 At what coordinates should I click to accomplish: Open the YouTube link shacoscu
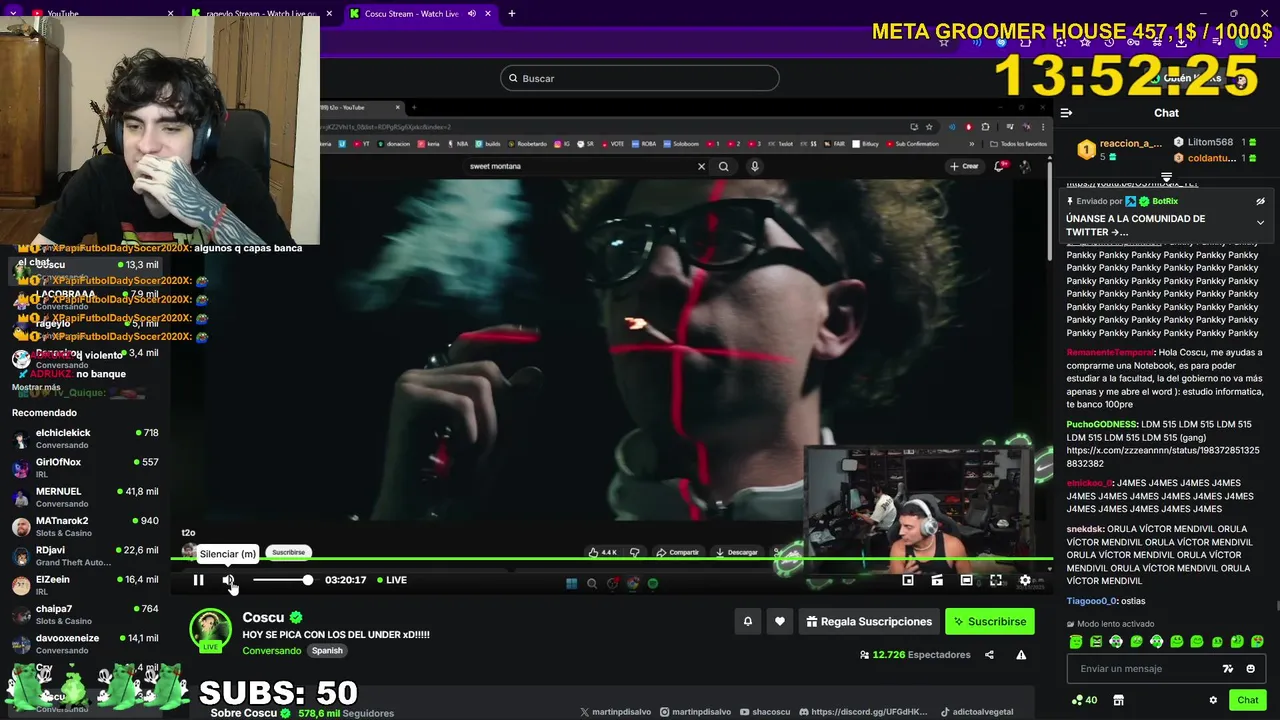click(764, 712)
